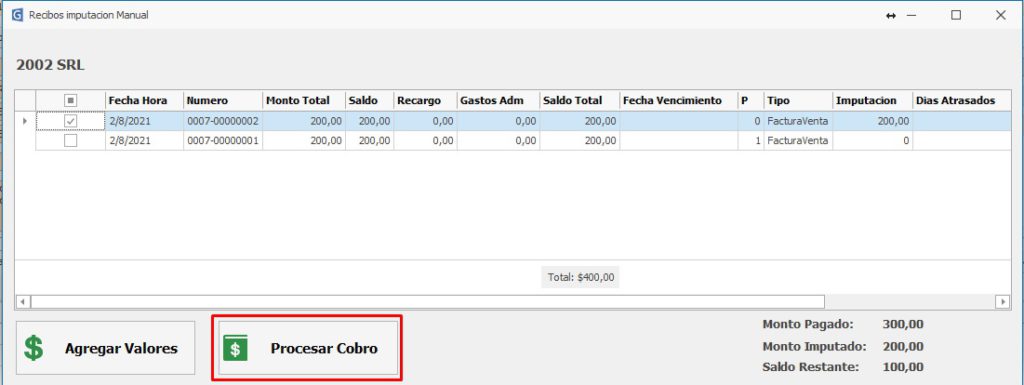Click the left arrow of horizontal scrollbar

(x=22, y=301)
